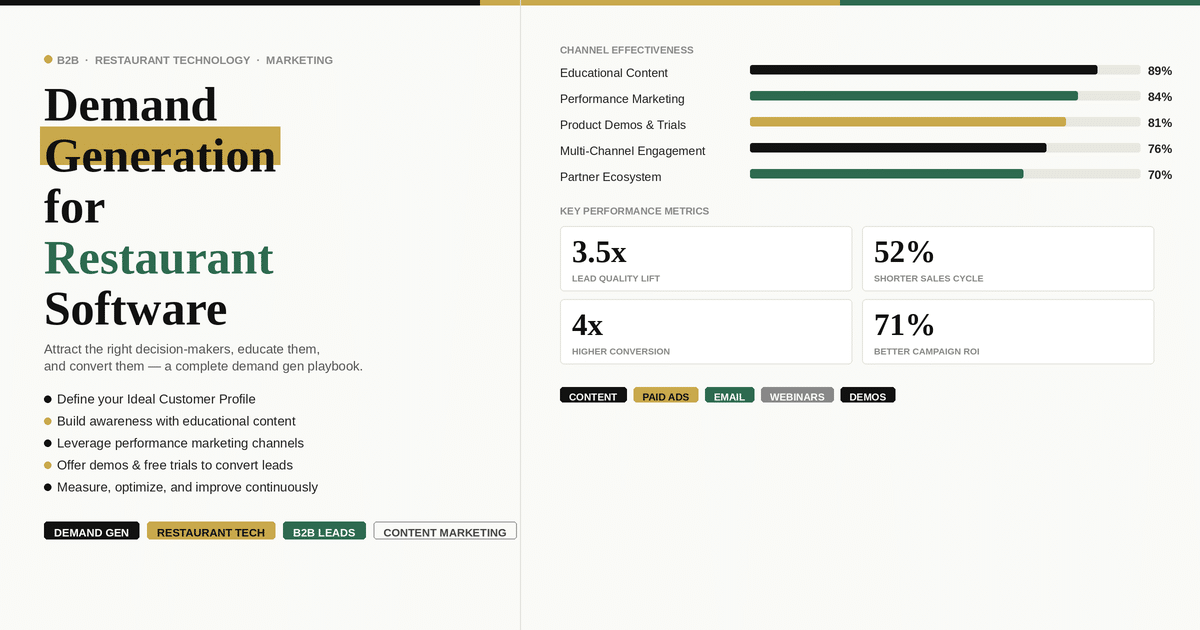This screenshot has width=1200, height=630.
Task: Select the CONTENT channel chip
Action: [x=593, y=396]
